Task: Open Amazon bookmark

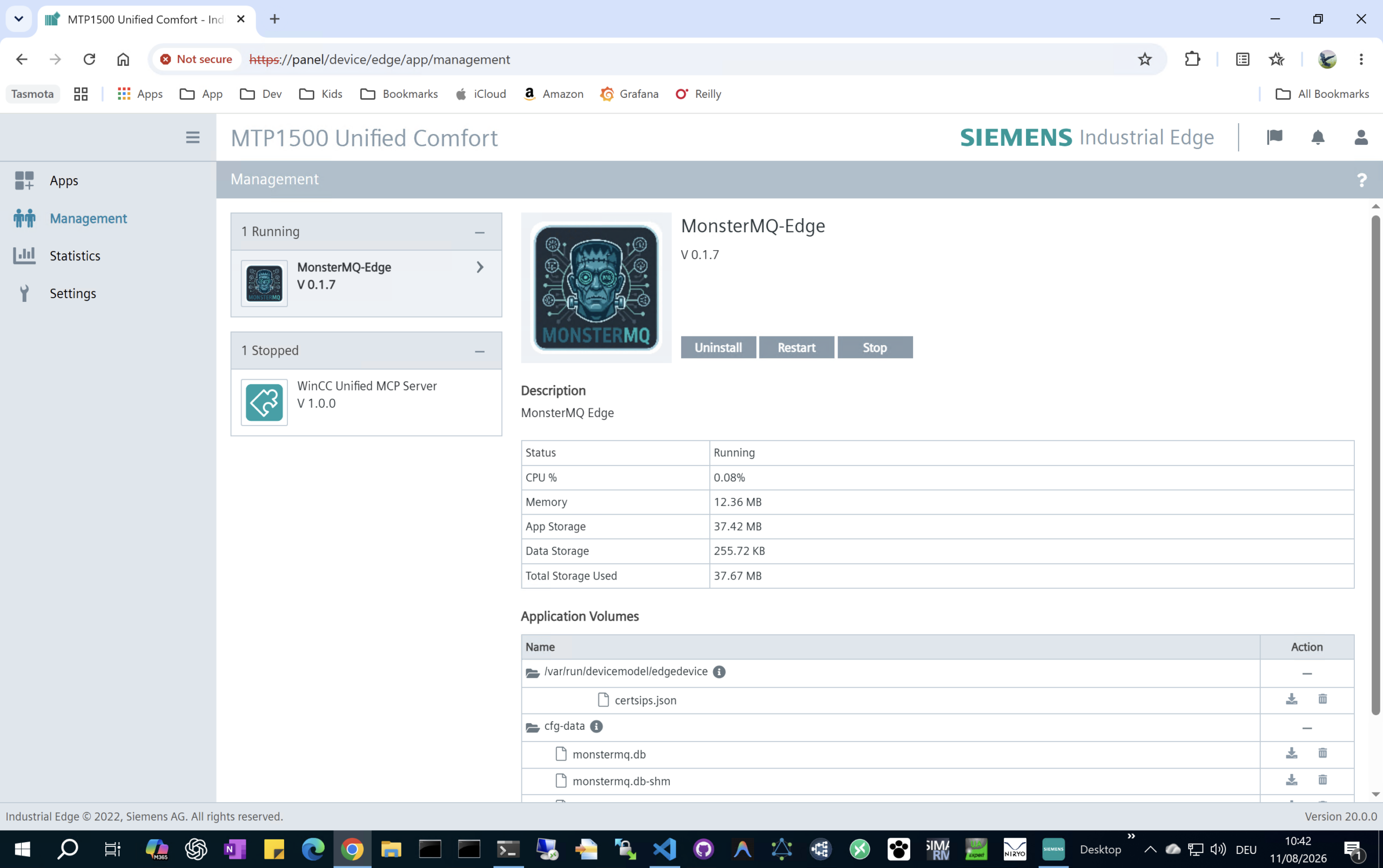Action: coord(553,94)
